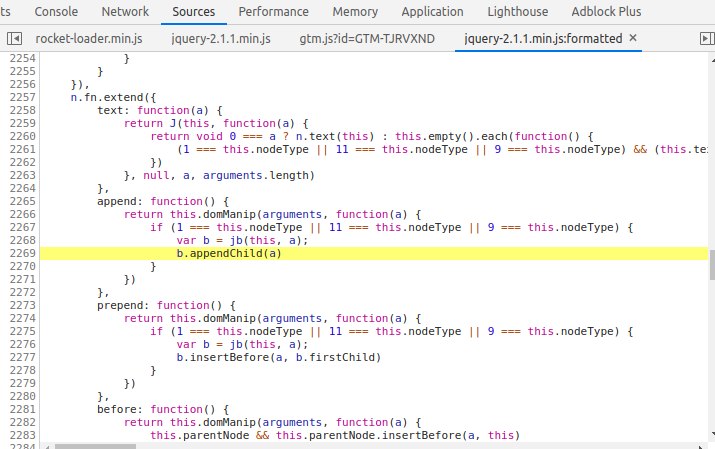Select the jquery-2.1.1.min.js:formatted file tab
Image resolution: width=715 pixels, height=449 pixels.
[x=543, y=39]
